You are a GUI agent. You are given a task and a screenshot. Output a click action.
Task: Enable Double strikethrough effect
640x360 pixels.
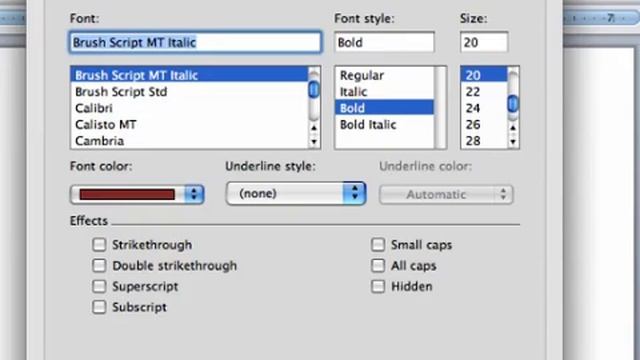point(99,266)
